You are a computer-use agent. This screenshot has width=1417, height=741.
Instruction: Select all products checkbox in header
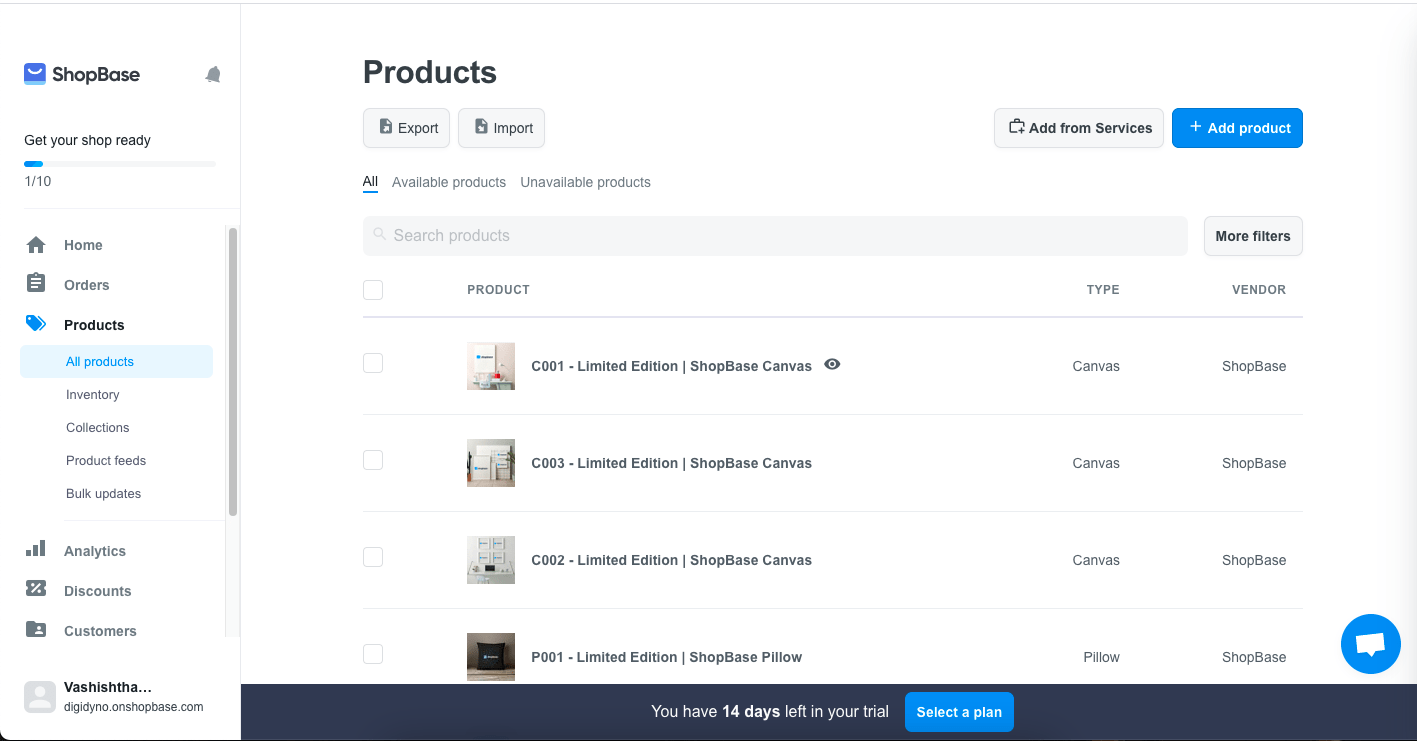pos(373,290)
